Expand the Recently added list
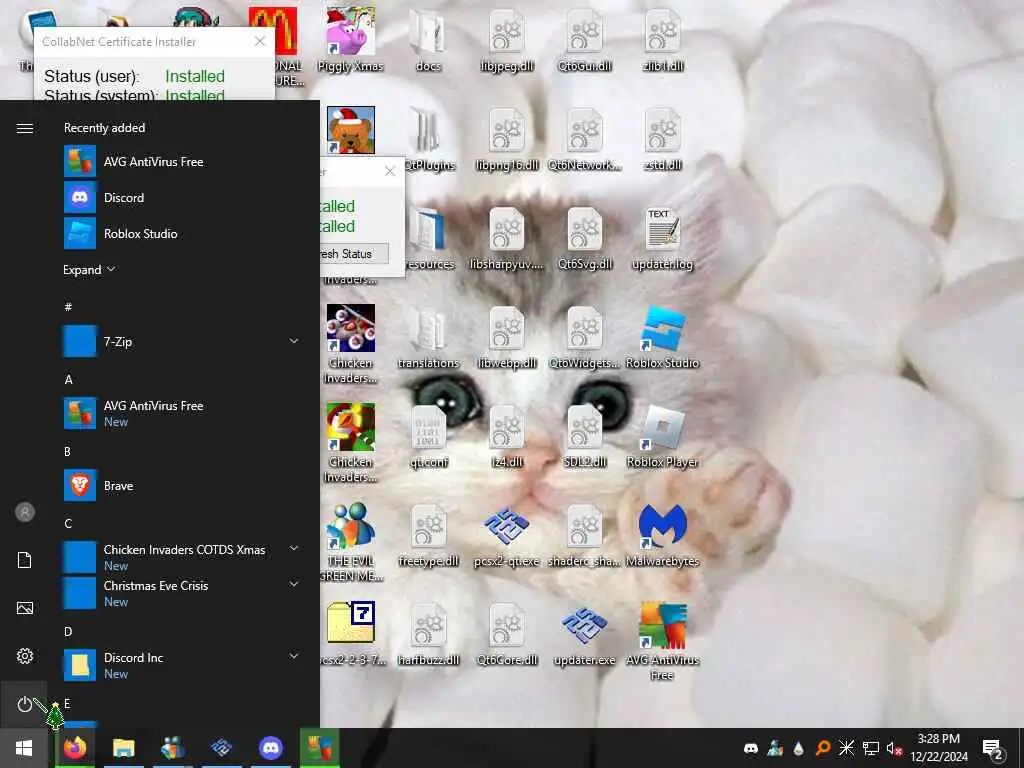Image resolution: width=1024 pixels, height=768 pixels. [89, 270]
